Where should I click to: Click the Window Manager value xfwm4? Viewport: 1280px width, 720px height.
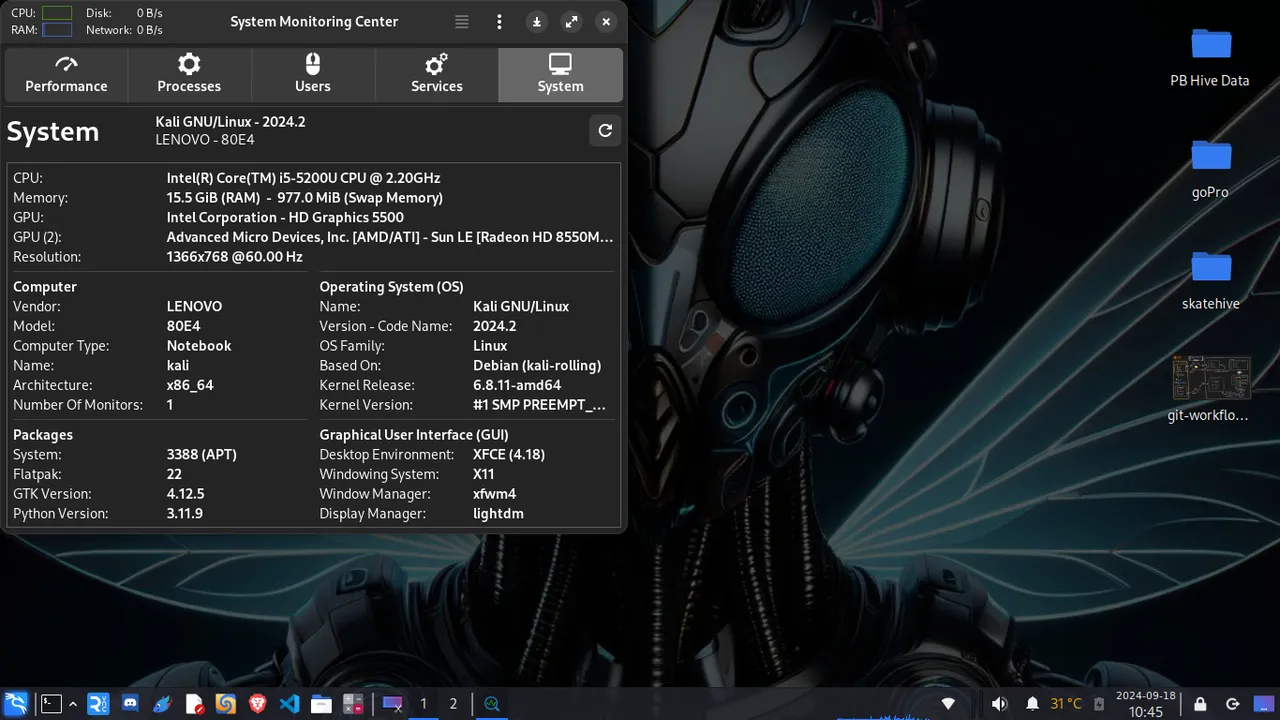tap(494, 494)
